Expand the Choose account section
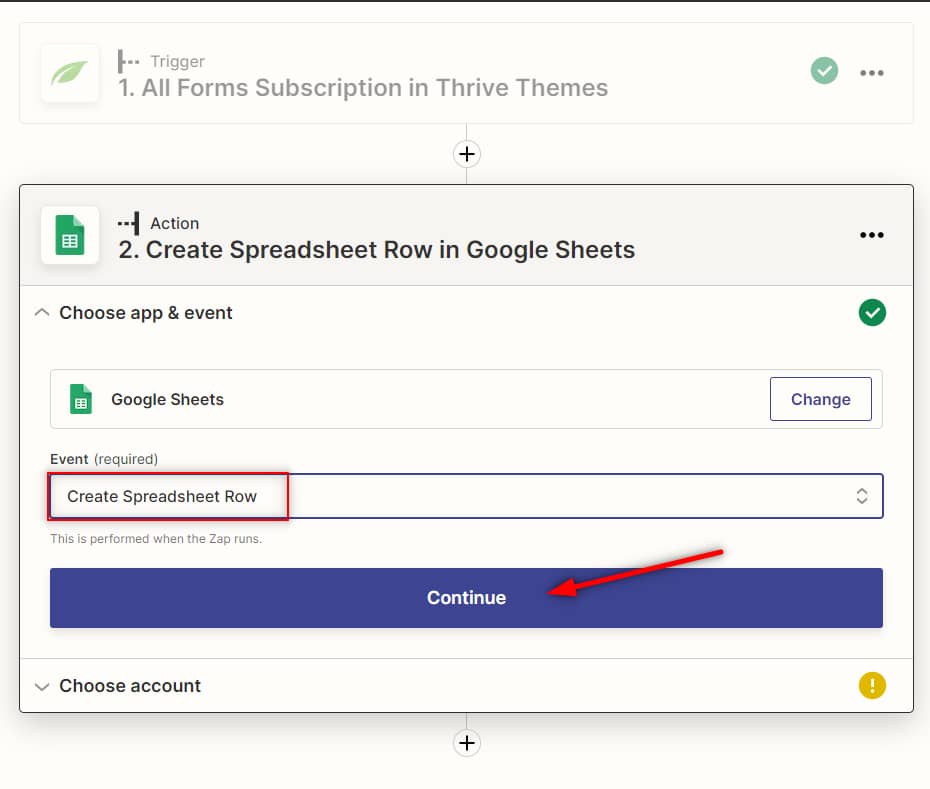 (42, 686)
